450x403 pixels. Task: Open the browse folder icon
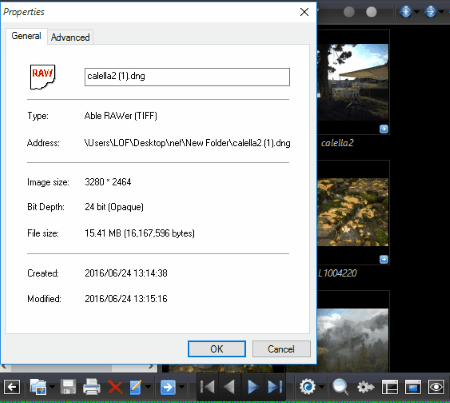coord(37,387)
